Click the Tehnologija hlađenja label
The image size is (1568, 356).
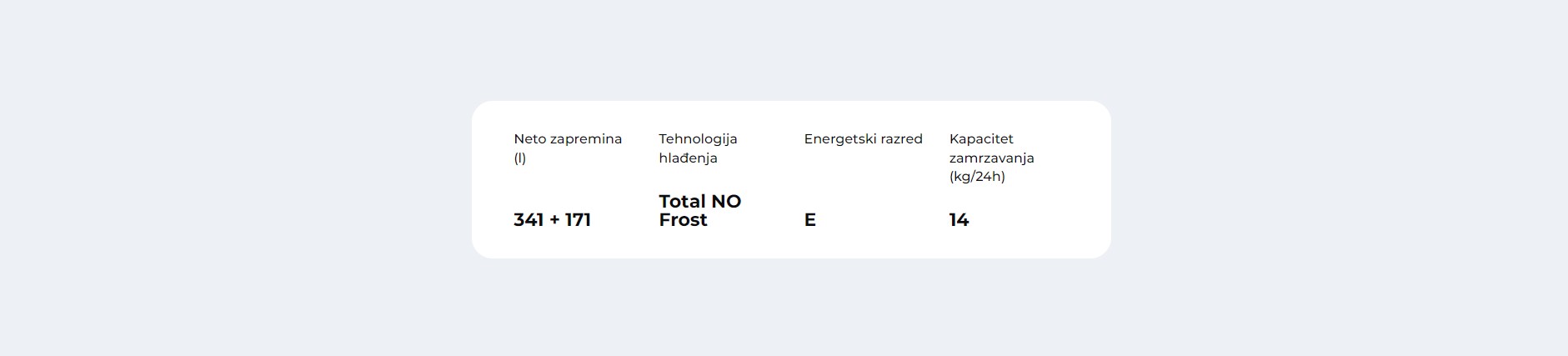tap(698, 148)
